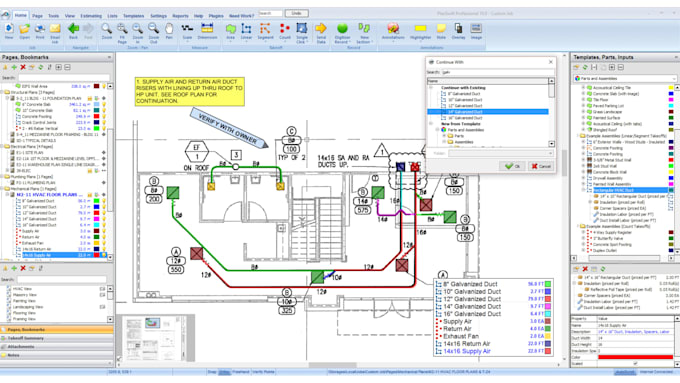Toggle light bulb for EIFS Wall Area
Screen dimensions: 680x383
pyautogui.click(x=104, y=86)
